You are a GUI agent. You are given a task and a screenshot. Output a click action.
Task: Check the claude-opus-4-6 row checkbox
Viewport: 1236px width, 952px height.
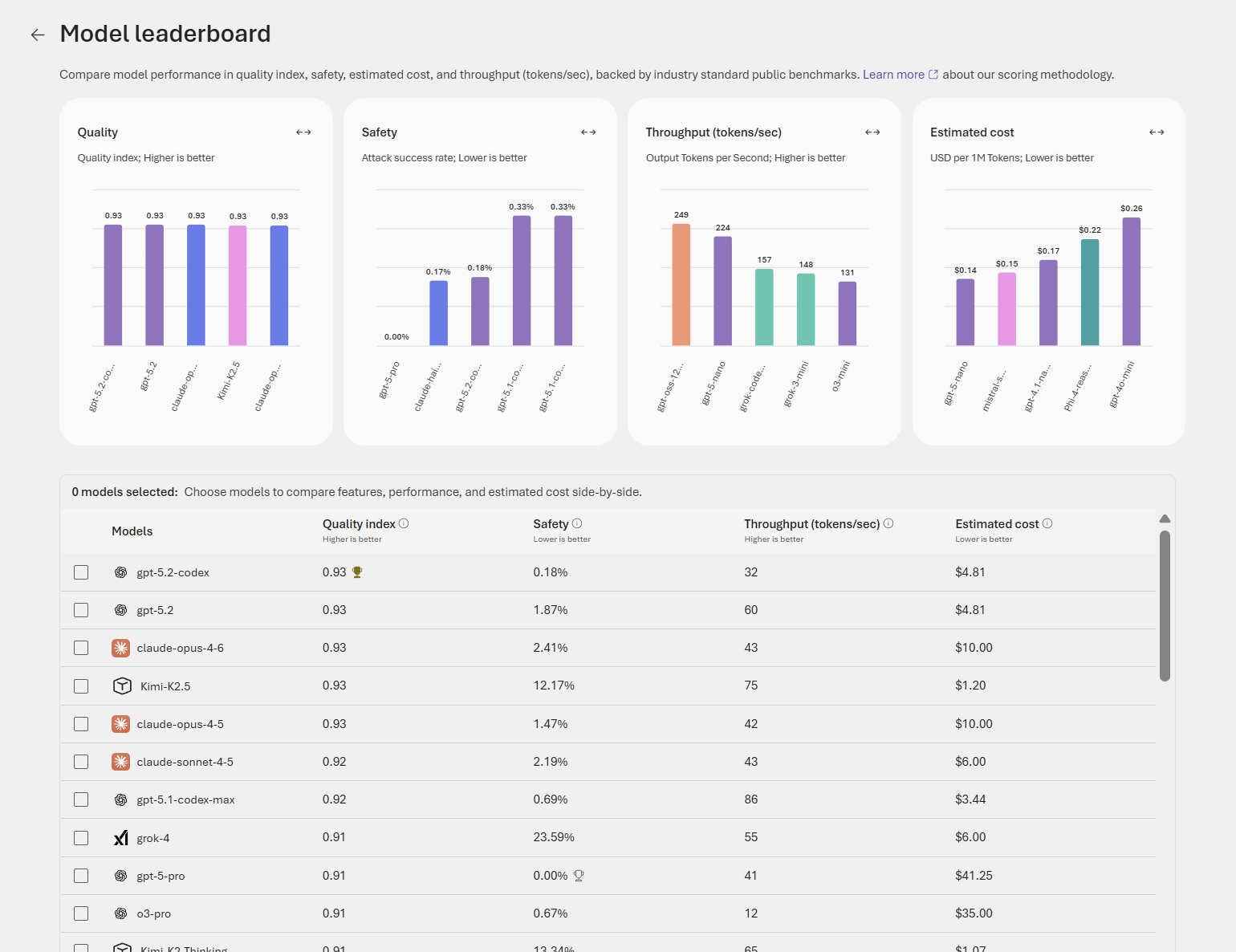[x=81, y=648]
